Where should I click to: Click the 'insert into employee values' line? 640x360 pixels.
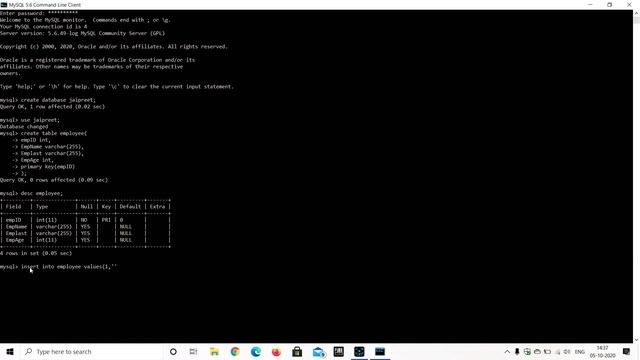pos(58,267)
